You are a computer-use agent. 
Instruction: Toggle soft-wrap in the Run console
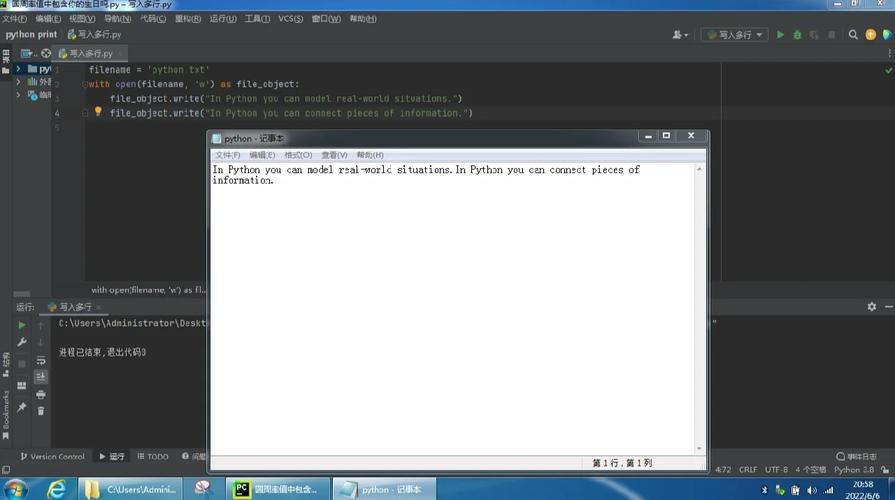point(41,360)
